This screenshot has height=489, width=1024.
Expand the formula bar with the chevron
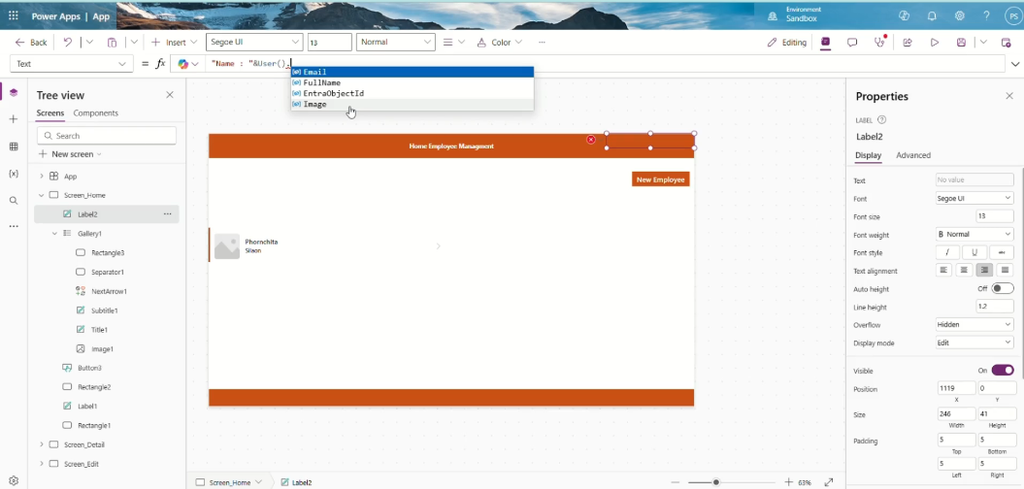(x=1015, y=64)
